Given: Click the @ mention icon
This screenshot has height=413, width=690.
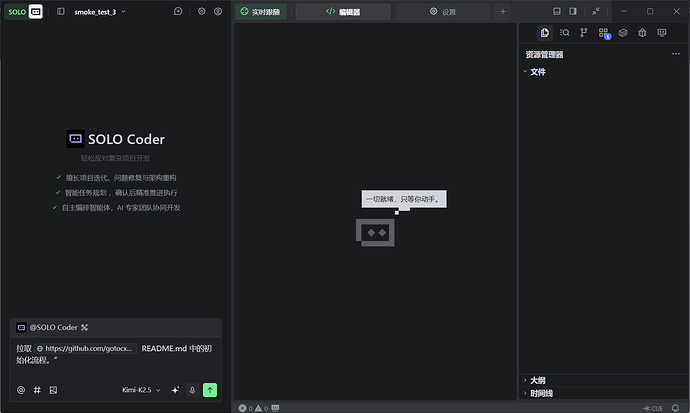Looking at the screenshot, I should pyautogui.click(x=21, y=390).
